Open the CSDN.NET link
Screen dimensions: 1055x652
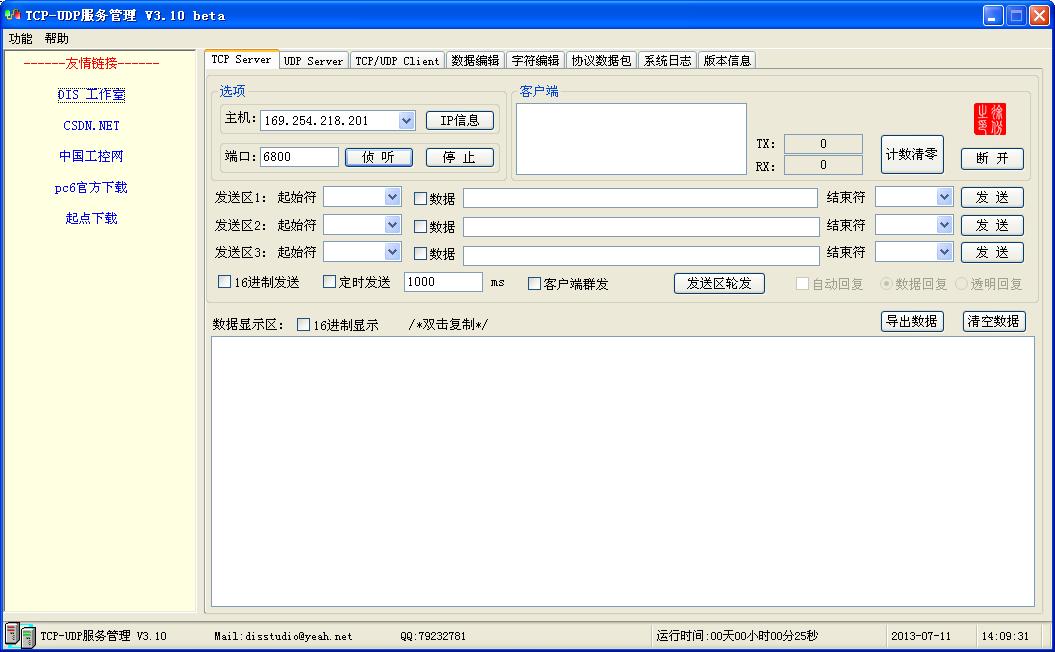pos(92,125)
